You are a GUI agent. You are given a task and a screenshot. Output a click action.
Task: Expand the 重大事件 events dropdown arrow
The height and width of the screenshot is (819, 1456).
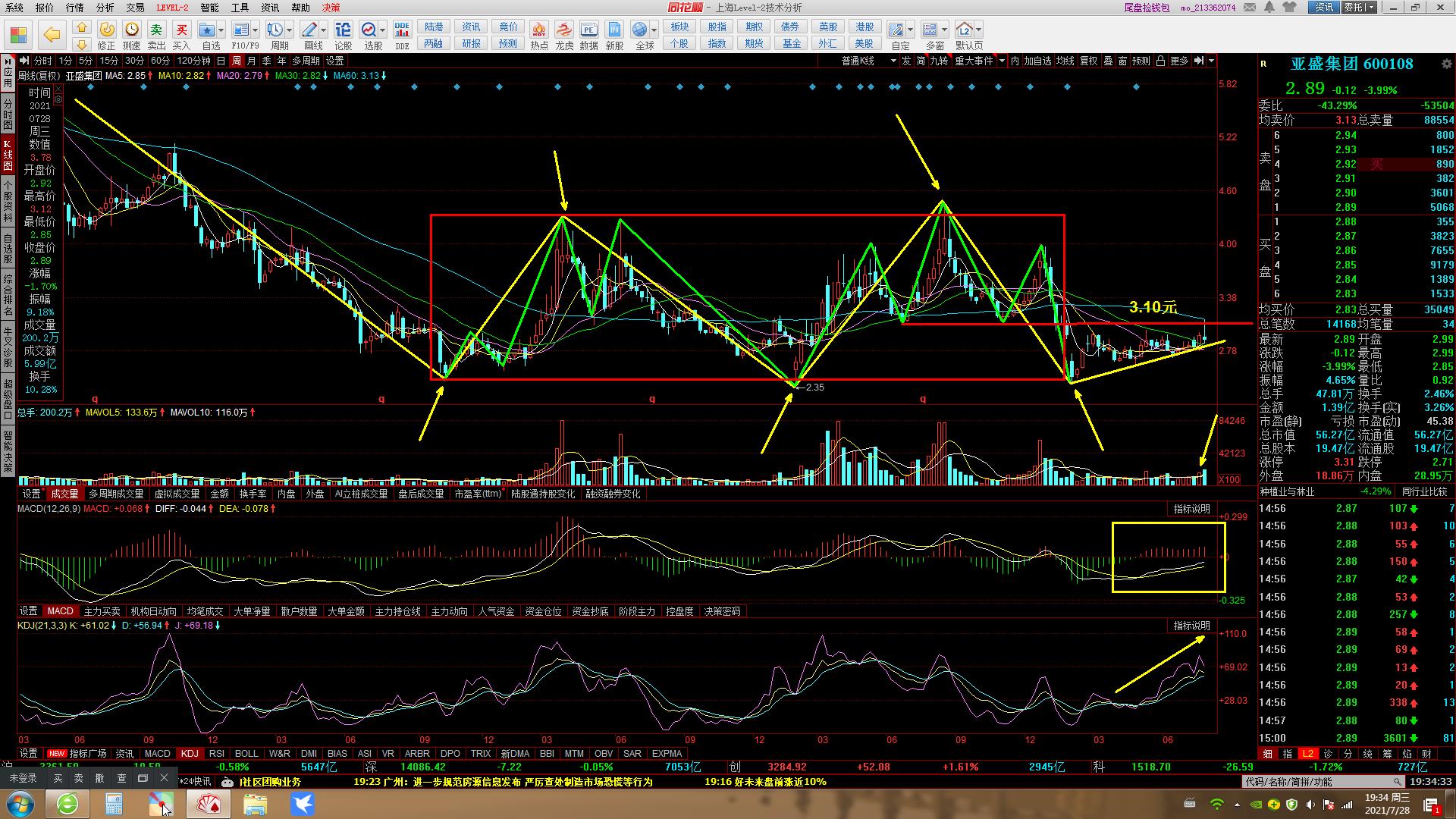[x=1002, y=61]
